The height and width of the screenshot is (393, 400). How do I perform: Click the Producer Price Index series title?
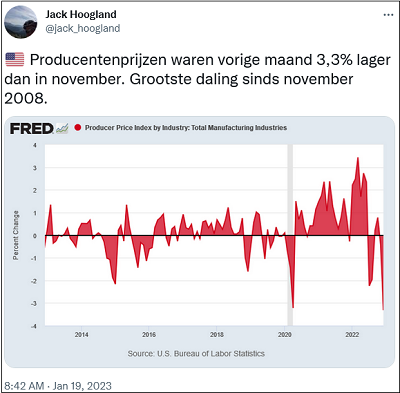click(186, 128)
